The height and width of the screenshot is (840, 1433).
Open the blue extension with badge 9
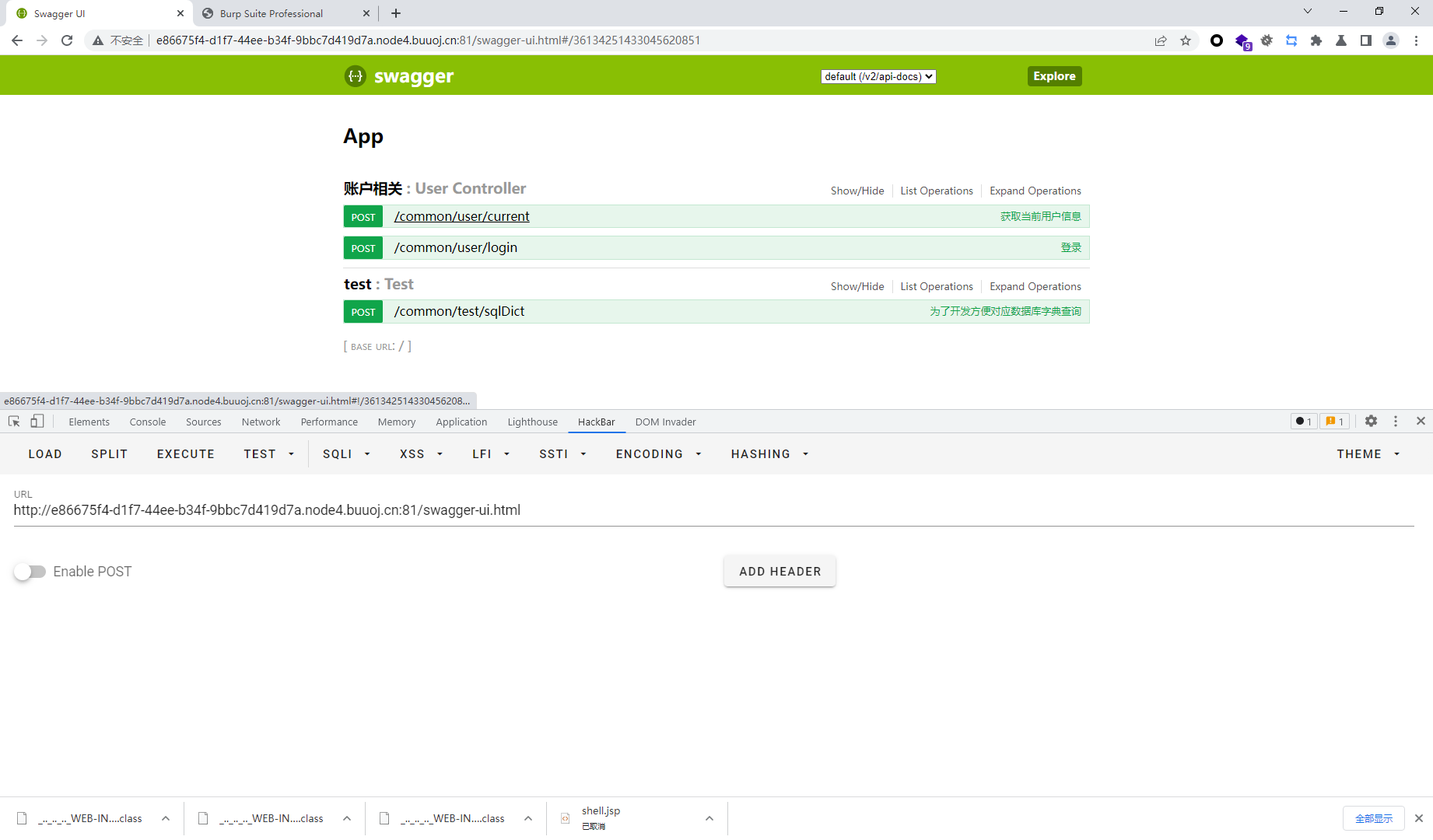tap(1242, 41)
